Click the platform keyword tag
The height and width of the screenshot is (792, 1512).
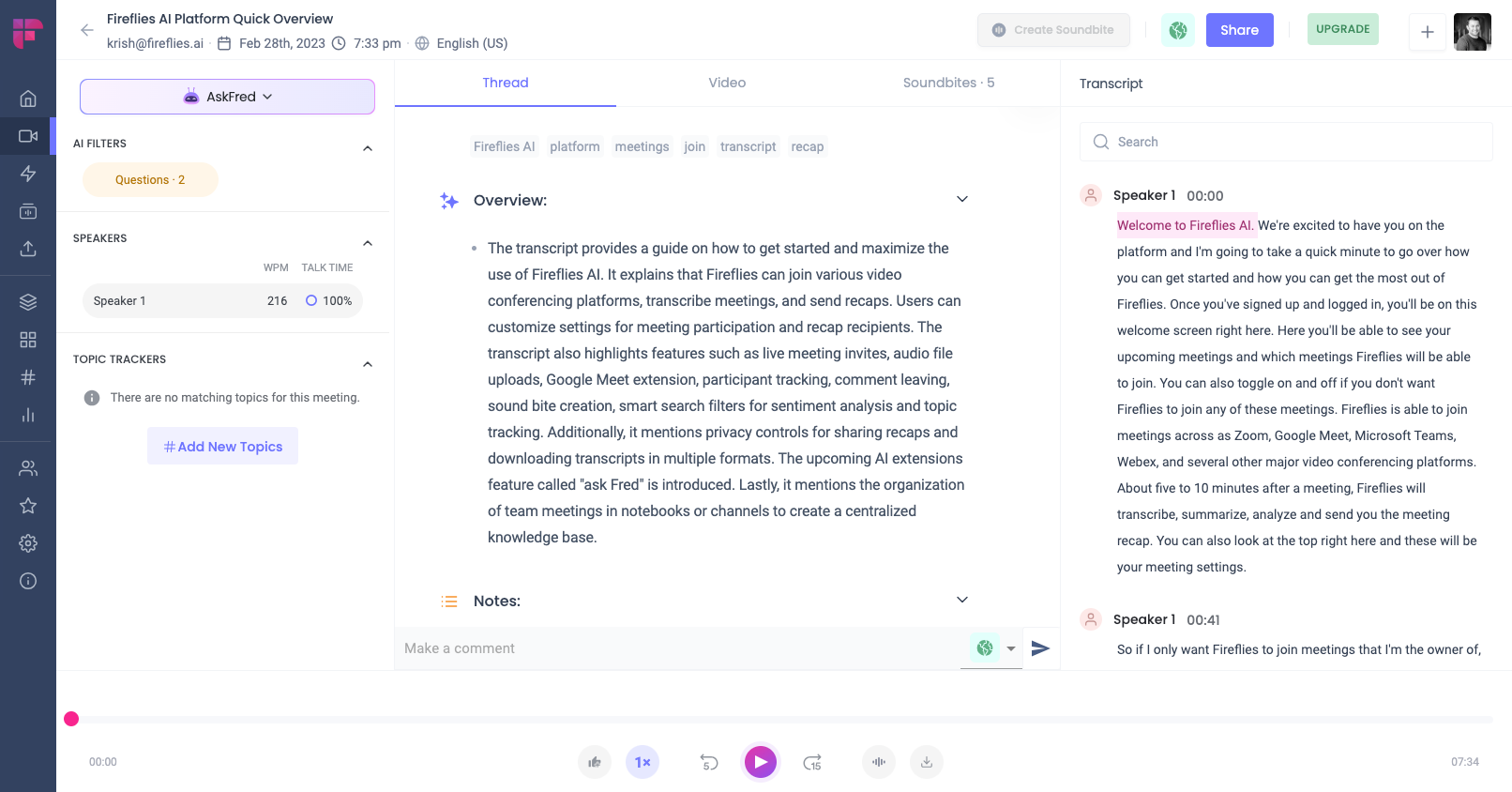point(575,146)
